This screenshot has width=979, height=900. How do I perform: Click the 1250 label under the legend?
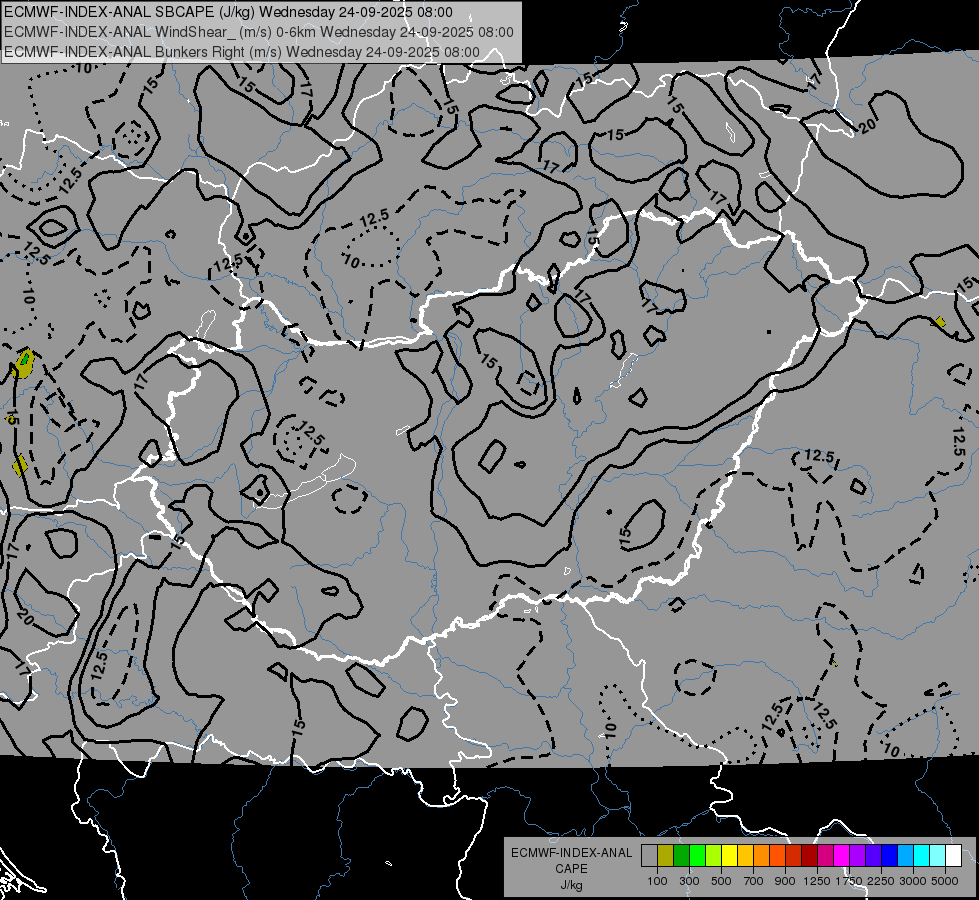coord(817,881)
